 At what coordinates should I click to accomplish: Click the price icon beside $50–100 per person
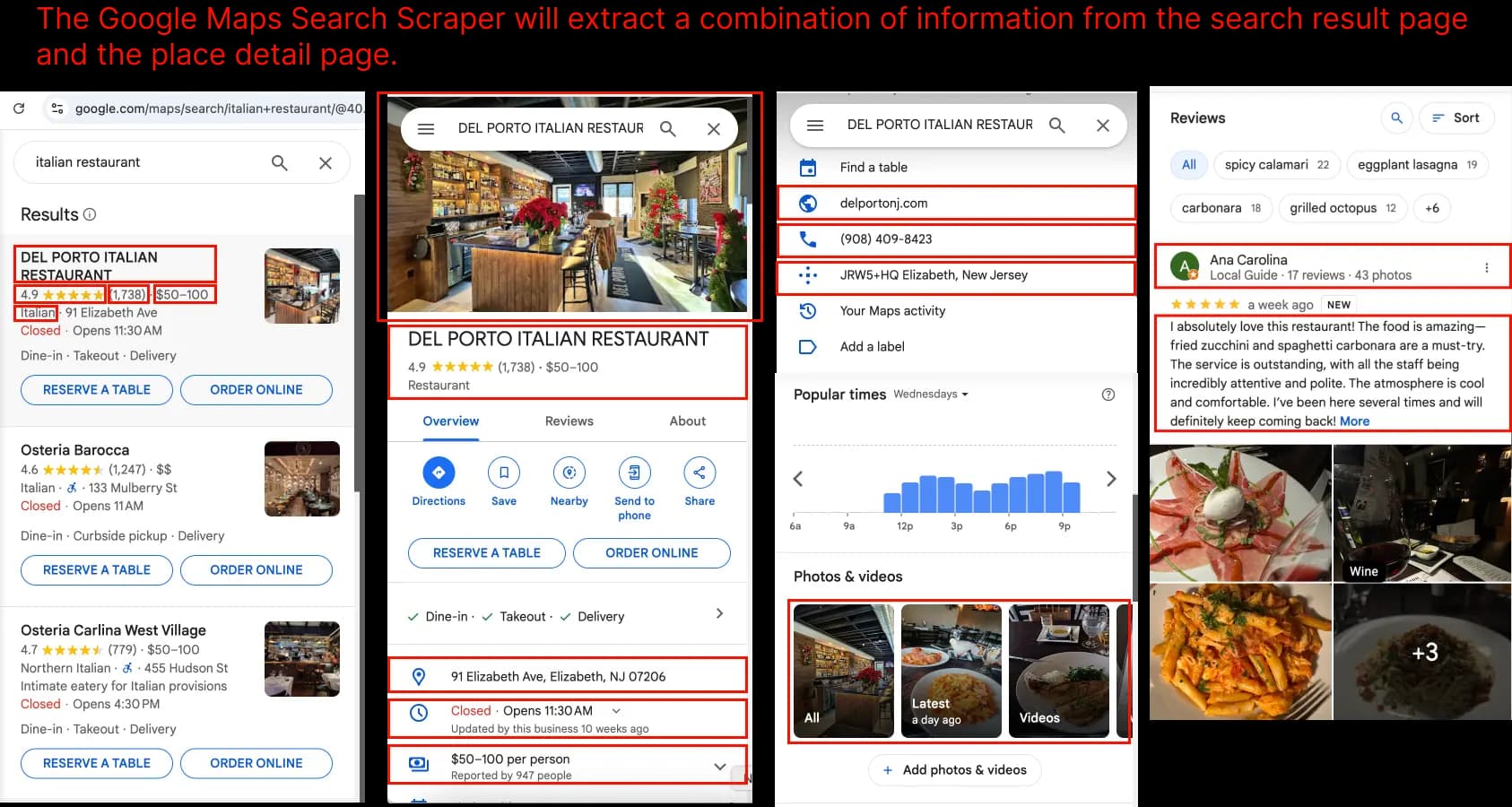coord(418,764)
